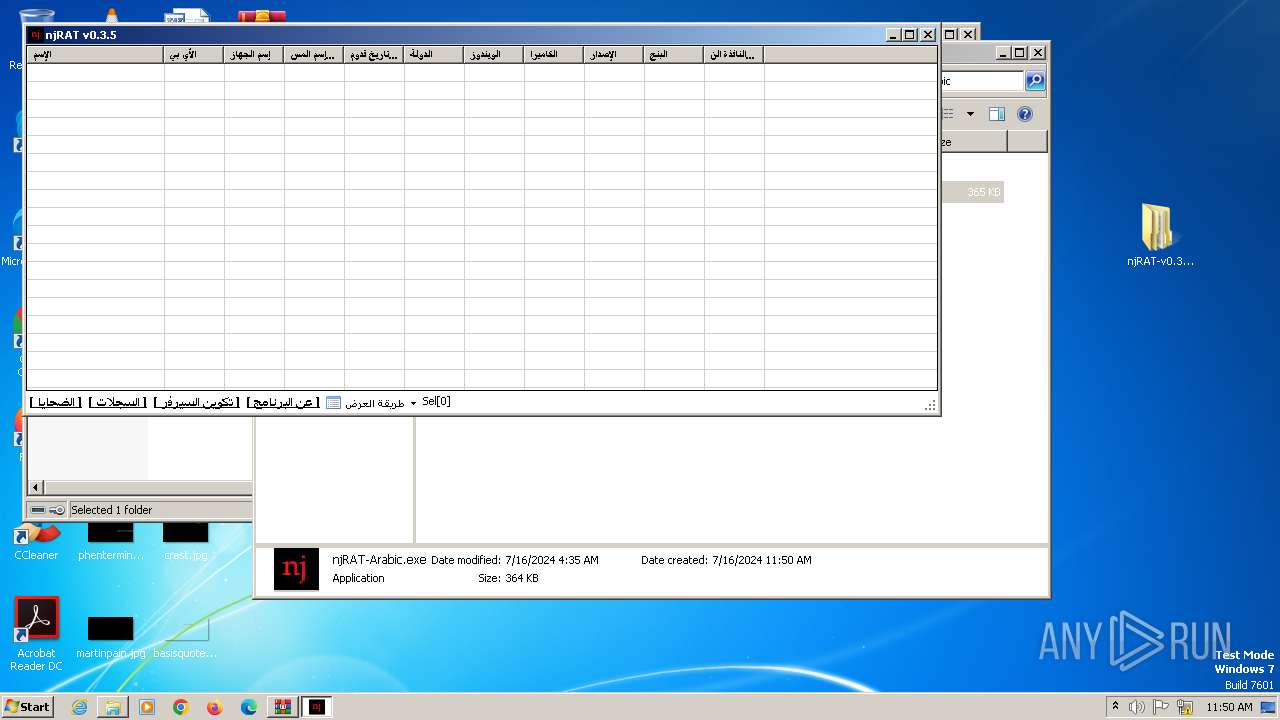Sort by إسم الجهاز computer name column

click(x=254, y=55)
